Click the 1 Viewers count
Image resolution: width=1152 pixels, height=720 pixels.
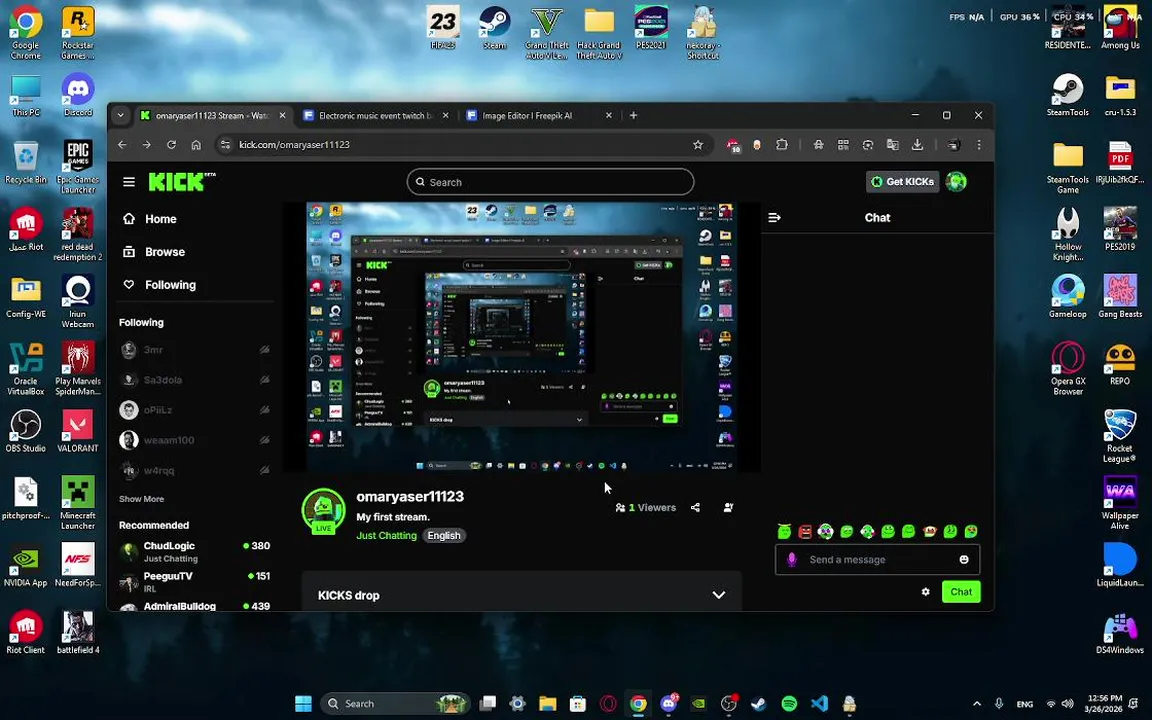646,508
